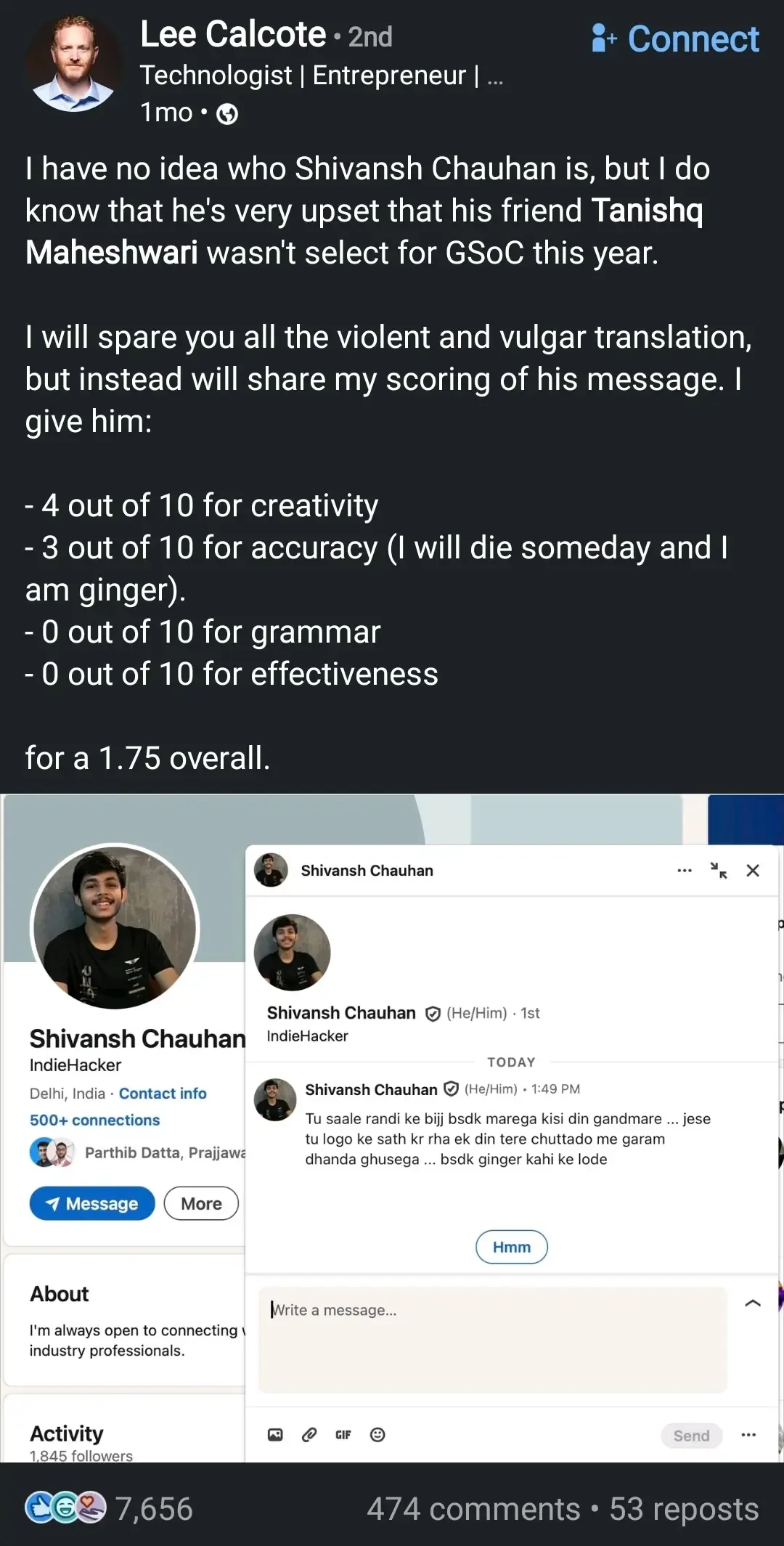Open the emoji picker in the message composer

(377, 1435)
